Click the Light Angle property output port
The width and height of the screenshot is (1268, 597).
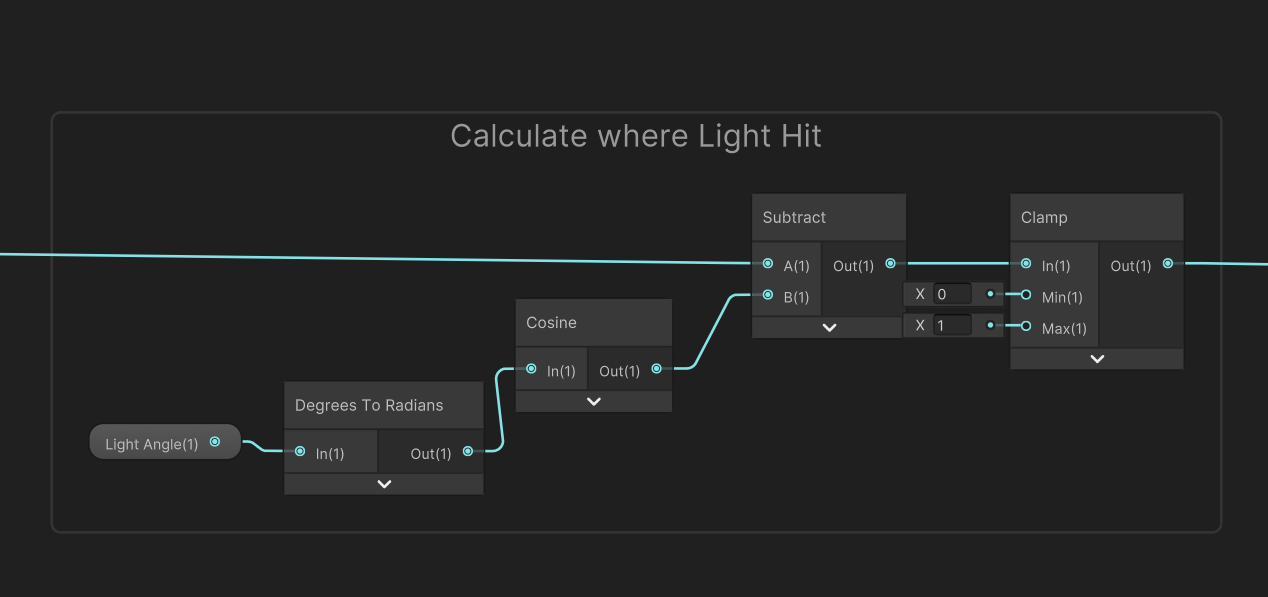(214, 441)
